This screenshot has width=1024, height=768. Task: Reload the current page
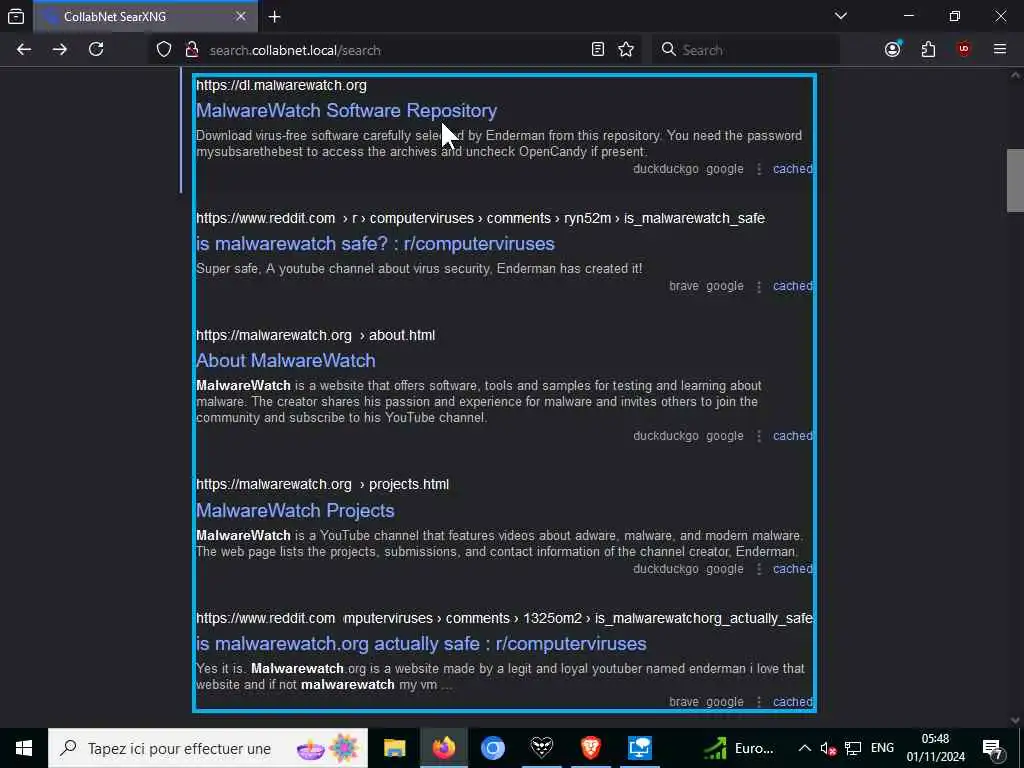[96, 50]
